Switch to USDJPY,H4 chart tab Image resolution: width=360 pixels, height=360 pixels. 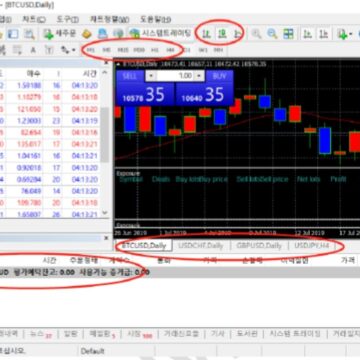pyautogui.click(x=312, y=246)
